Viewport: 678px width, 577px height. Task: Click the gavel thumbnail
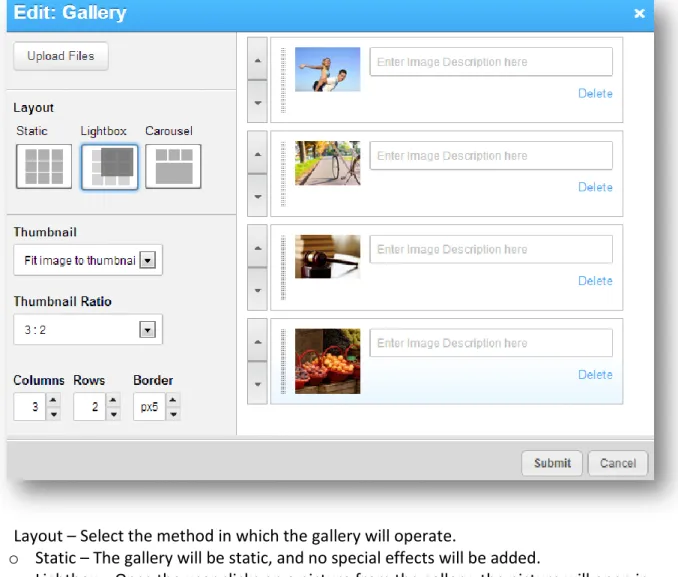(x=327, y=256)
